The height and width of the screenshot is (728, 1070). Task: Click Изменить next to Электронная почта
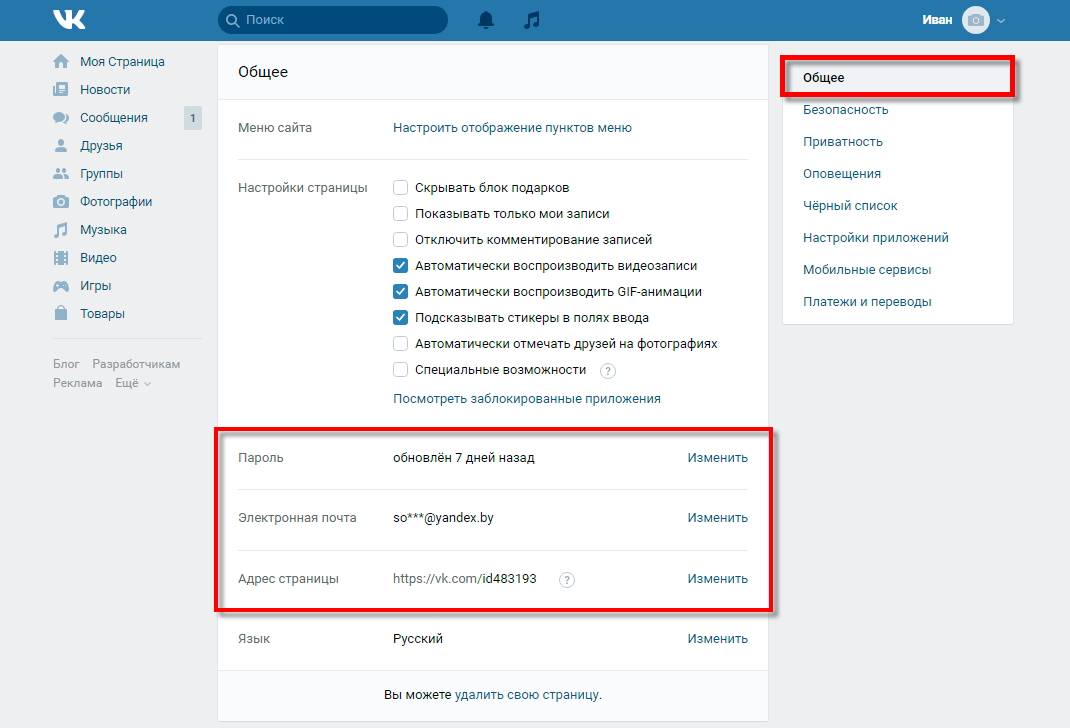(x=717, y=518)
